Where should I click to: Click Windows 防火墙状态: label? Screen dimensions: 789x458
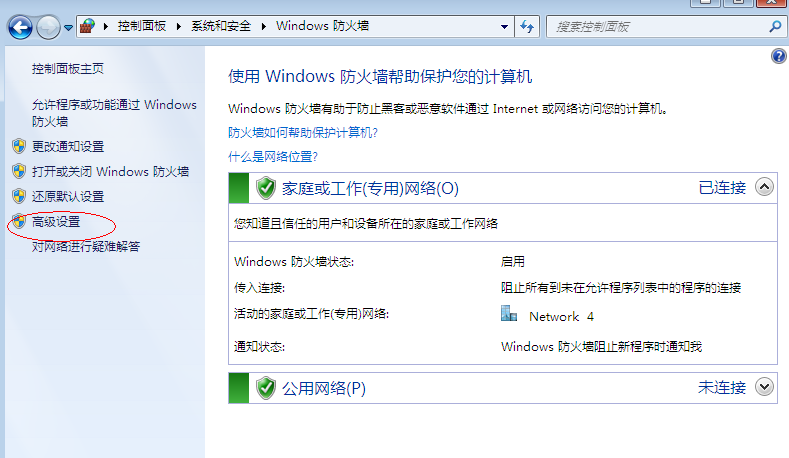pos(294,262)
